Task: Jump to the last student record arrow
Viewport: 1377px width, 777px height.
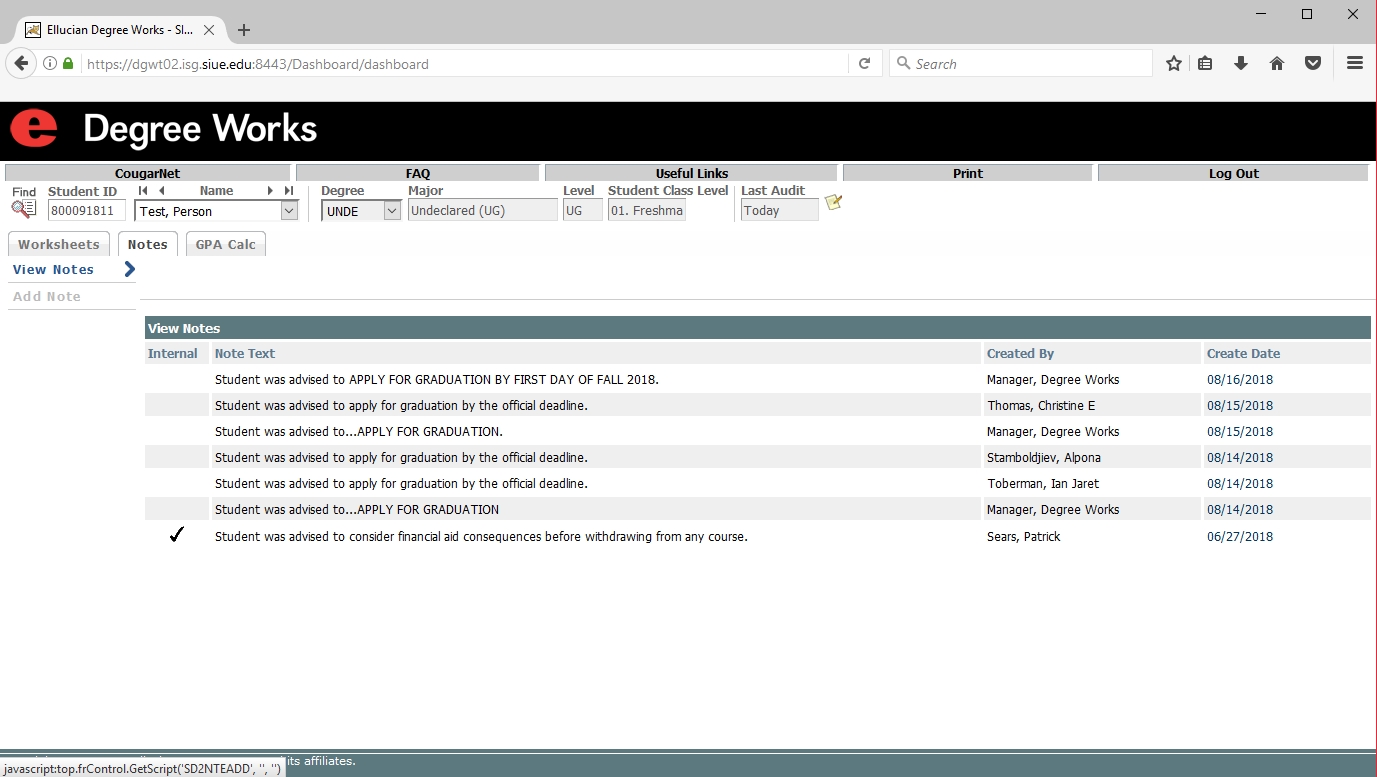Action: 289,191
